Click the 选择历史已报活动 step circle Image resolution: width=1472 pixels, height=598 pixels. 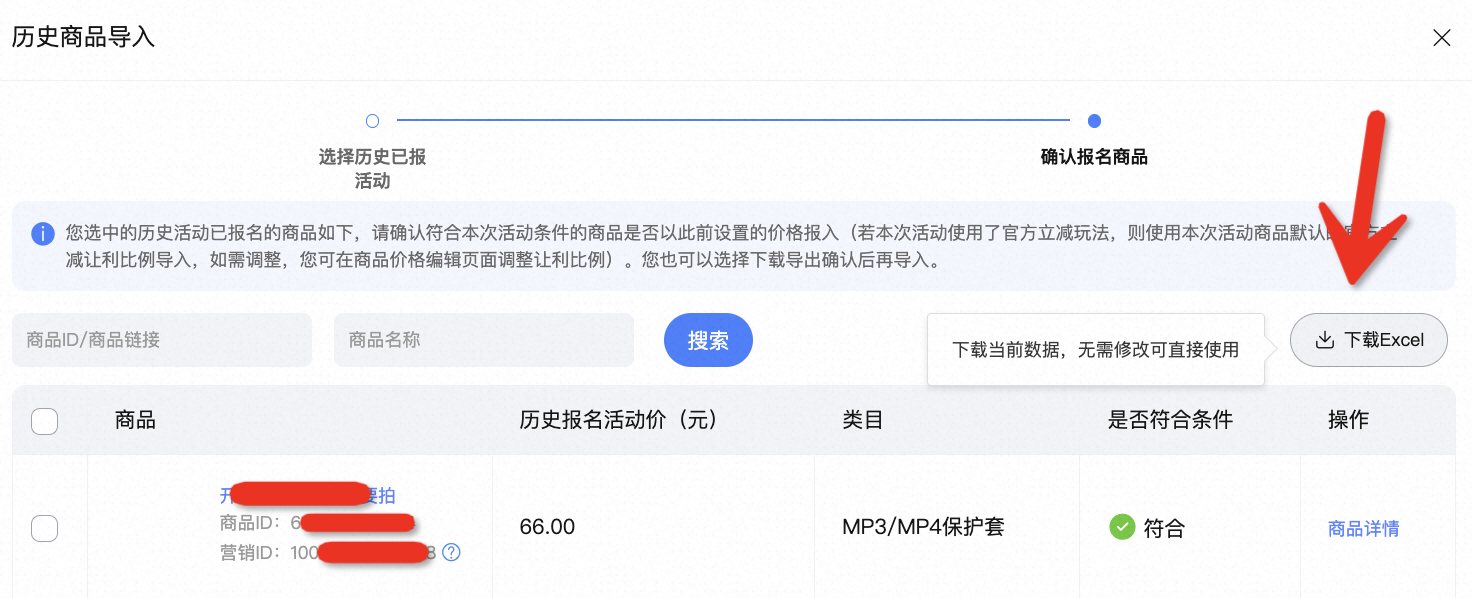[x=372, y=121]
